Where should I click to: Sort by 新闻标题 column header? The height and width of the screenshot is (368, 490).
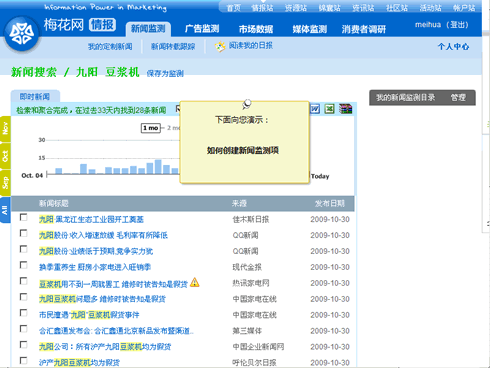(54, 203)
